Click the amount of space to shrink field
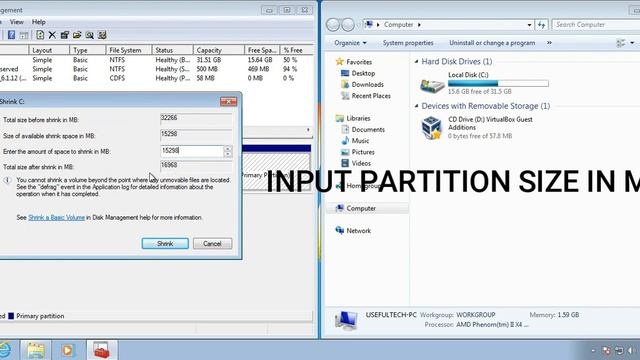640x360 pixels. click(x=192, y=151)
